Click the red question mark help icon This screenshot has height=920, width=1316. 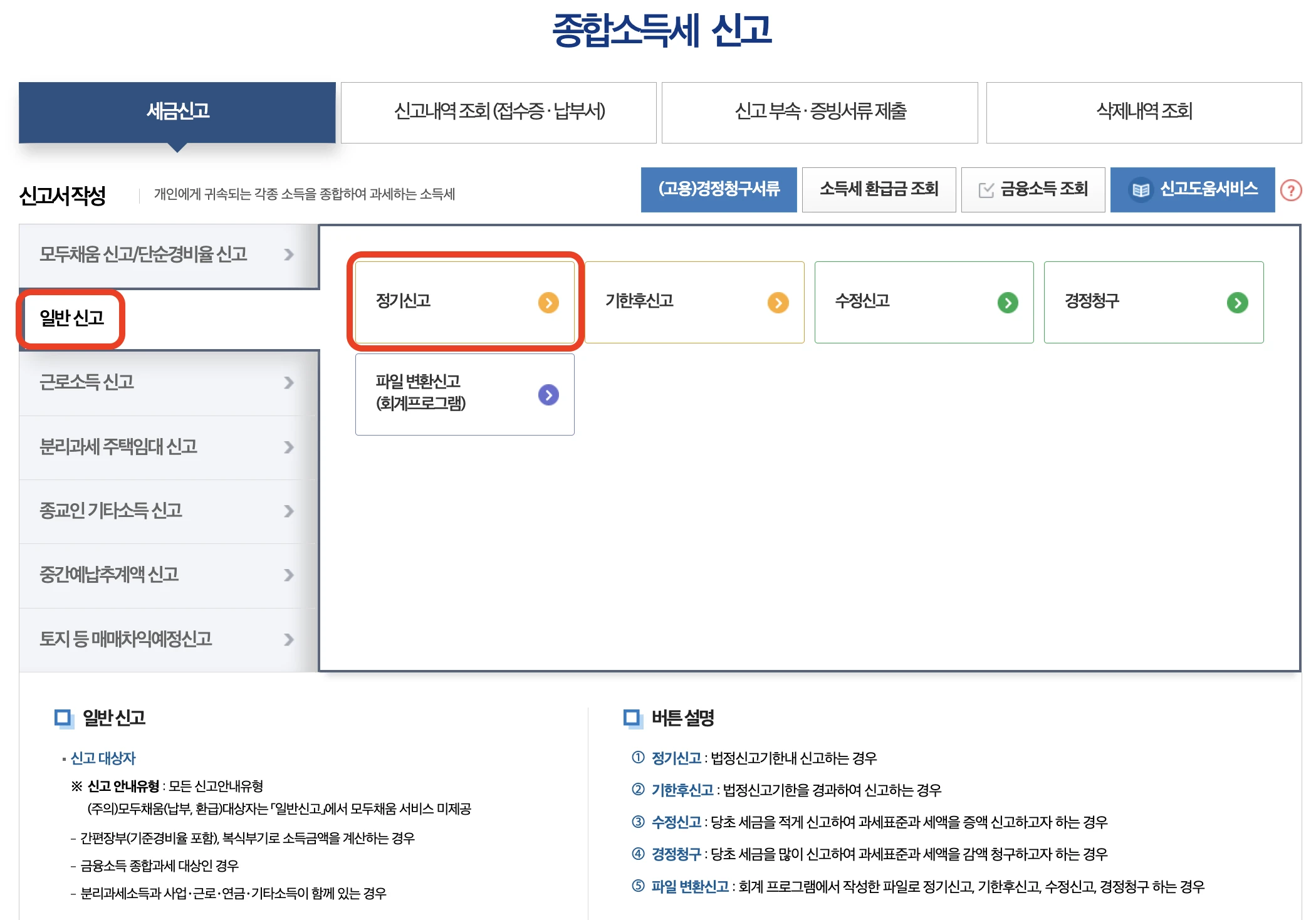[x=1292, y=190]
